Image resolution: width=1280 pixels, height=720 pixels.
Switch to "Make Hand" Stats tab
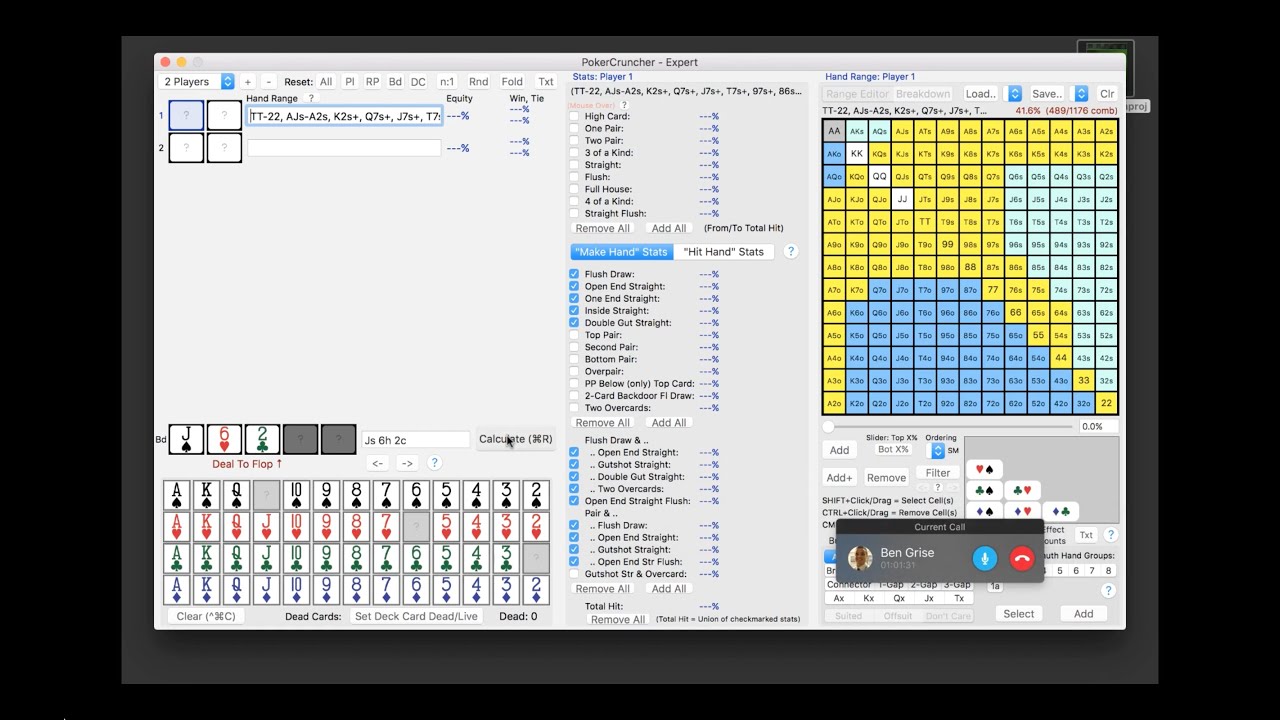(x=621, y=252)
